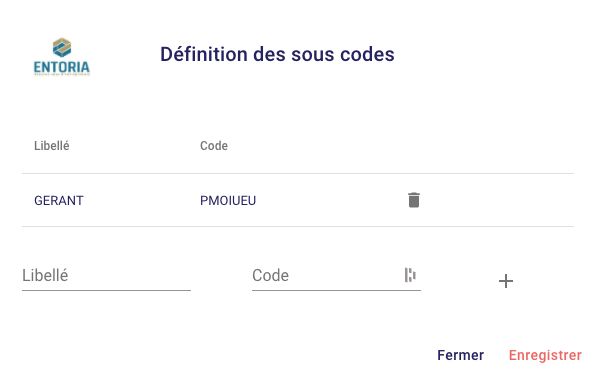Viewport: 596px width, 376px height.
Task: Click empty header area right of Code column
Action: click(x=401, y=146)
